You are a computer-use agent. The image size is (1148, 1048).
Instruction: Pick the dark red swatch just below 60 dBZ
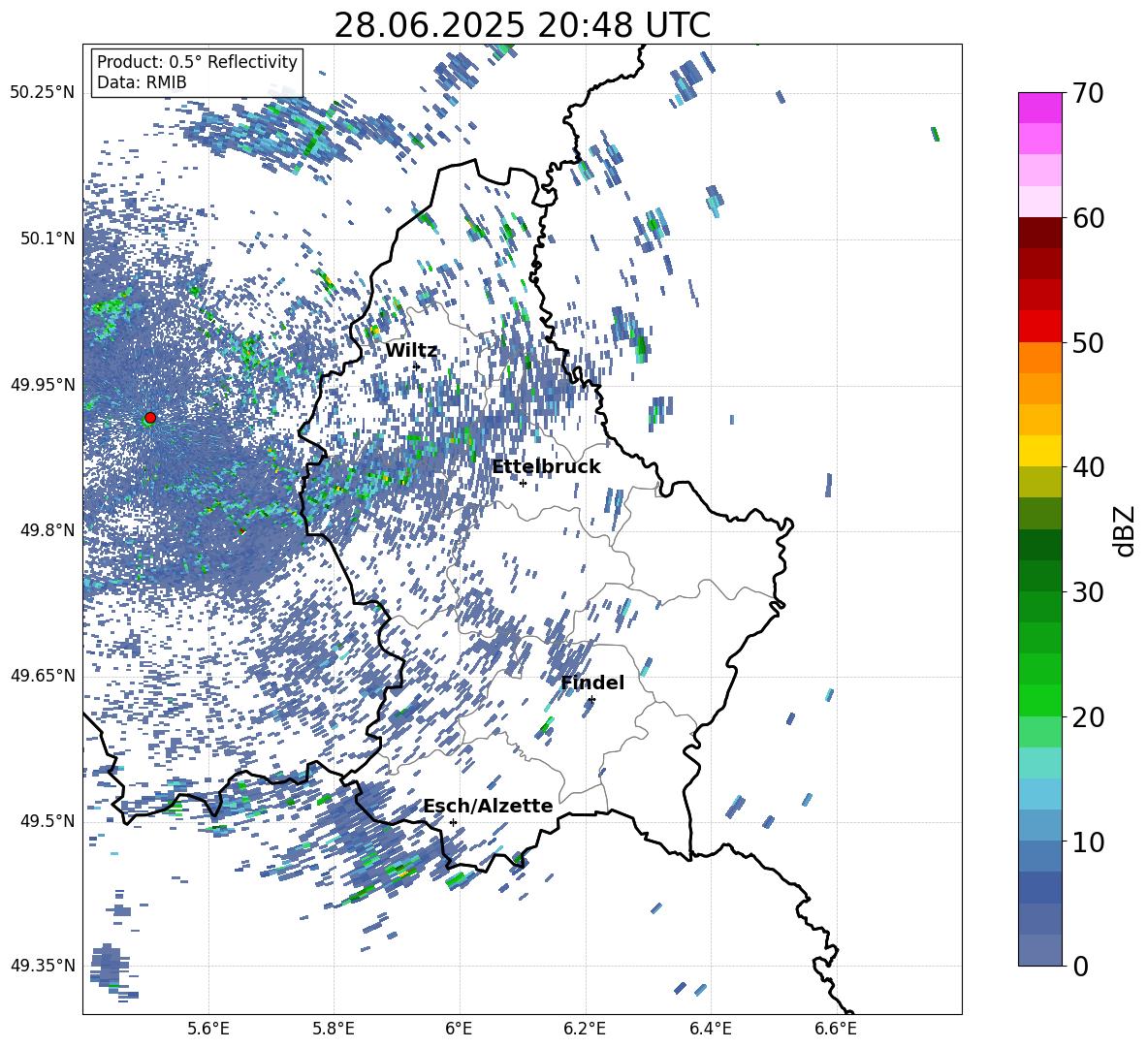coord(1039,233)
